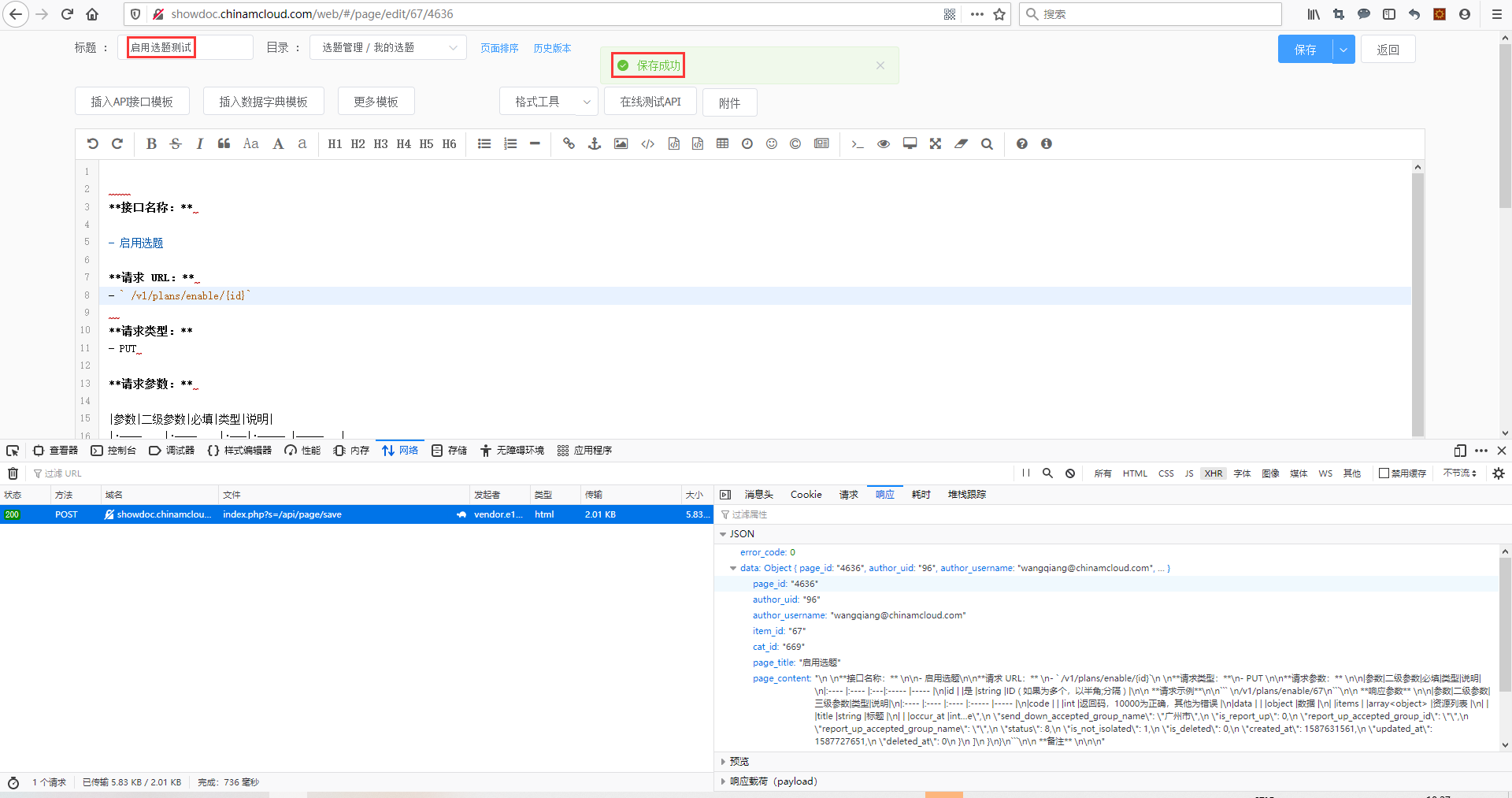Open the 控制台 devtools tab

[113, 451]
